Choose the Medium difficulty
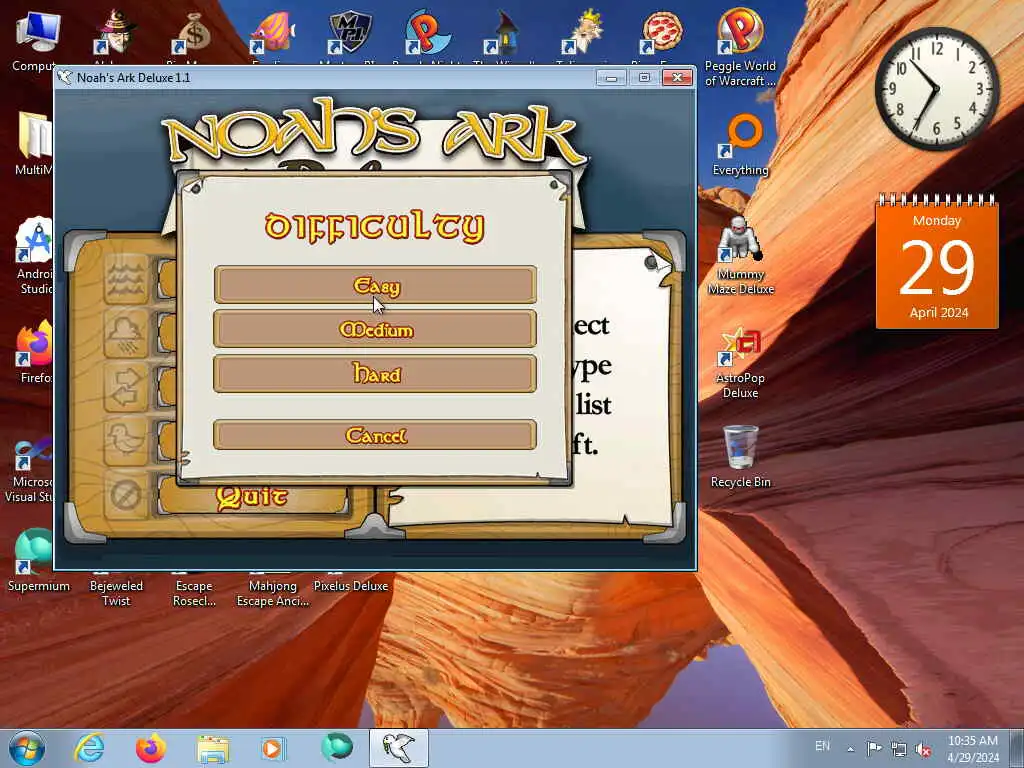The width and height of the screenshot is (1024, 768). click(376, 329)
